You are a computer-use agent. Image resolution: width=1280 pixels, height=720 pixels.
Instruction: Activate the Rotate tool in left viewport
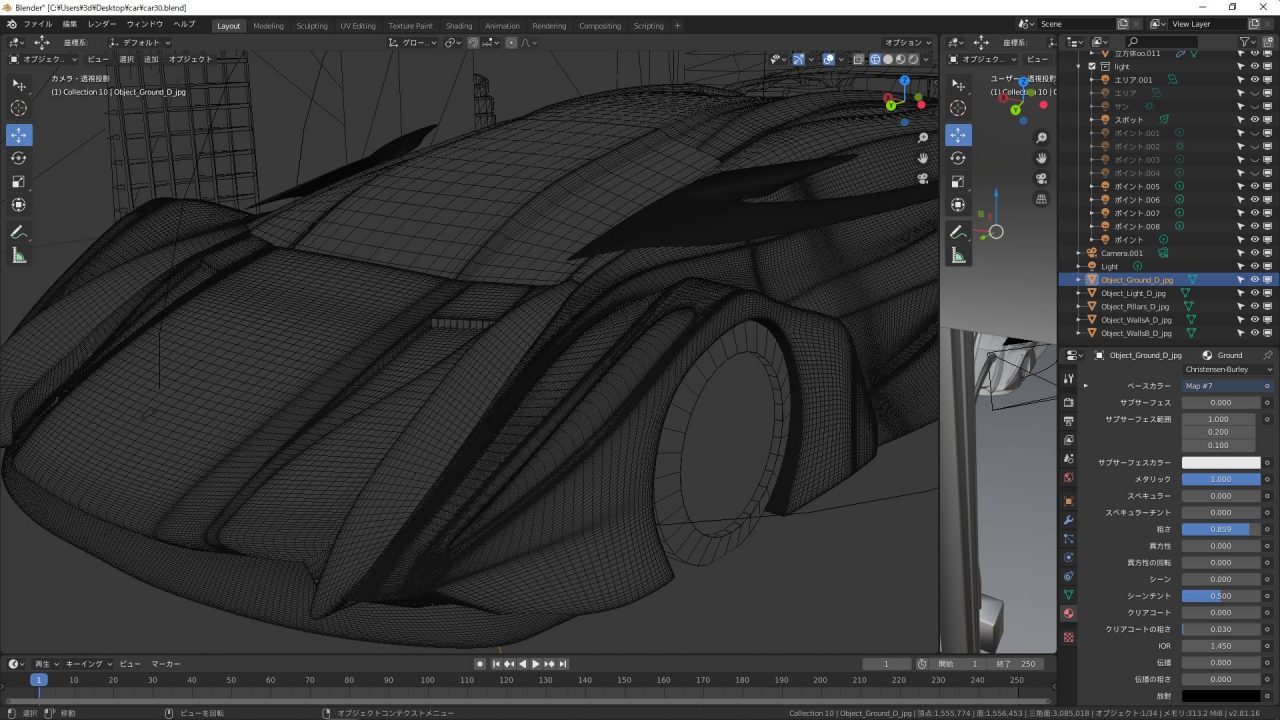point(19,158)
